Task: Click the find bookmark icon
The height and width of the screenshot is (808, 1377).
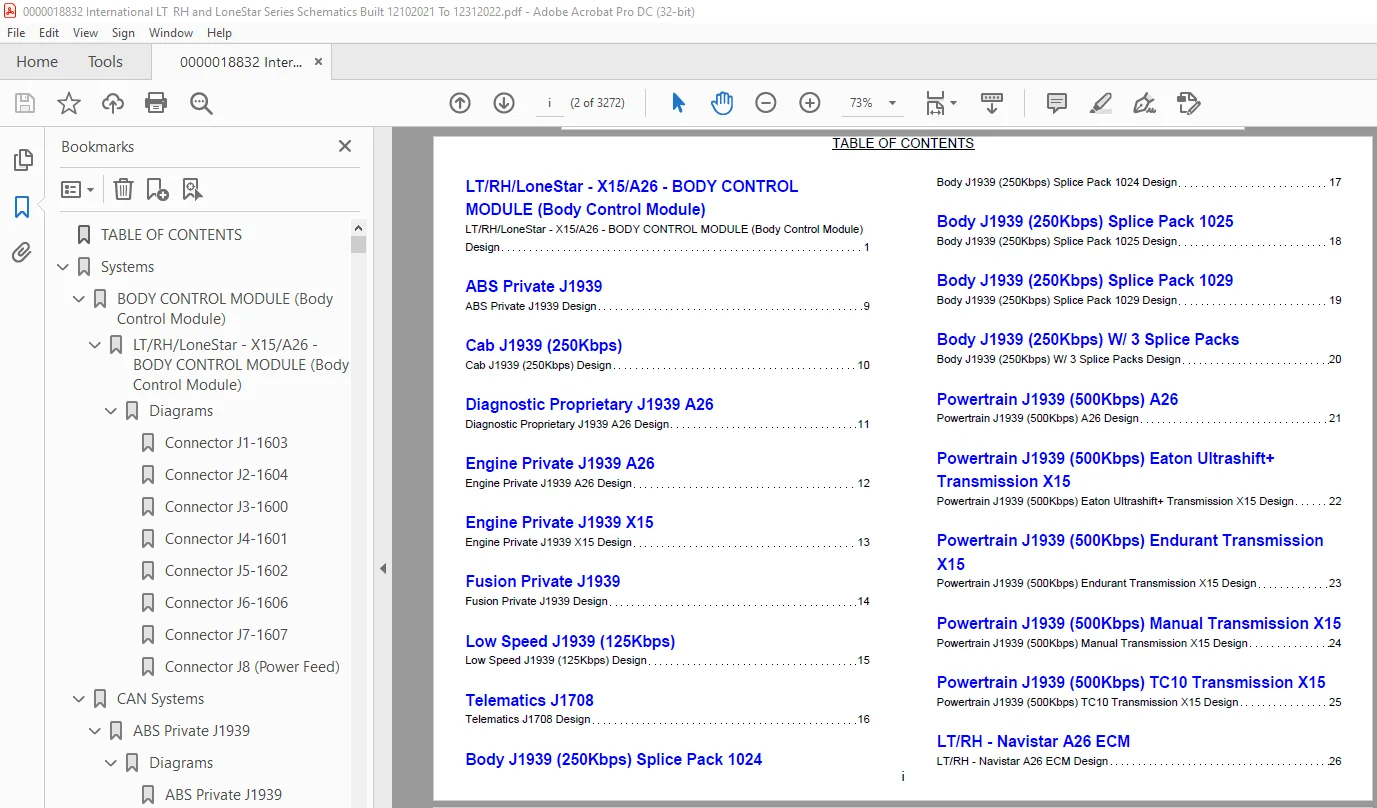Action: click(193, 189)
